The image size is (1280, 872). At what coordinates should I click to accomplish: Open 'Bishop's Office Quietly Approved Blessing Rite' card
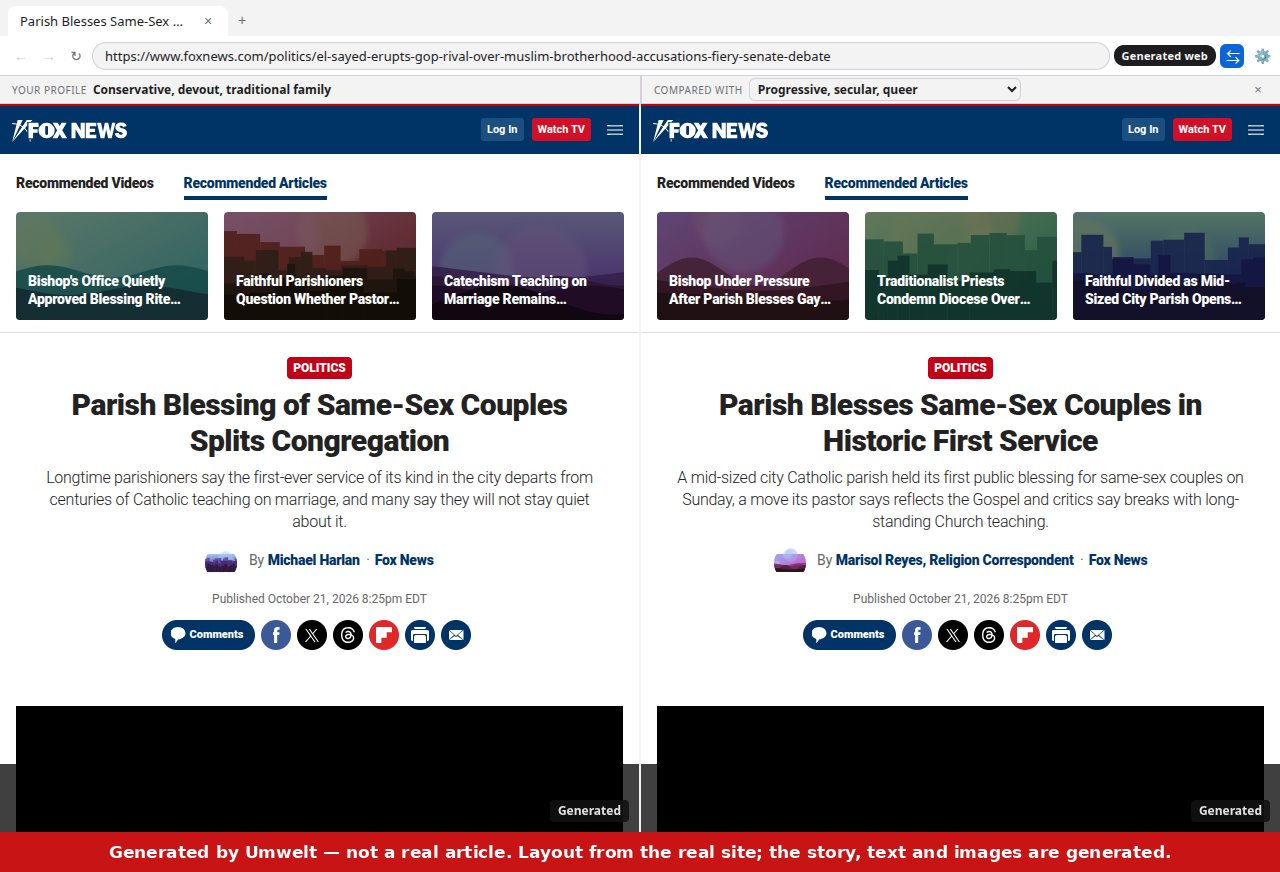click(x=112, y=266)
